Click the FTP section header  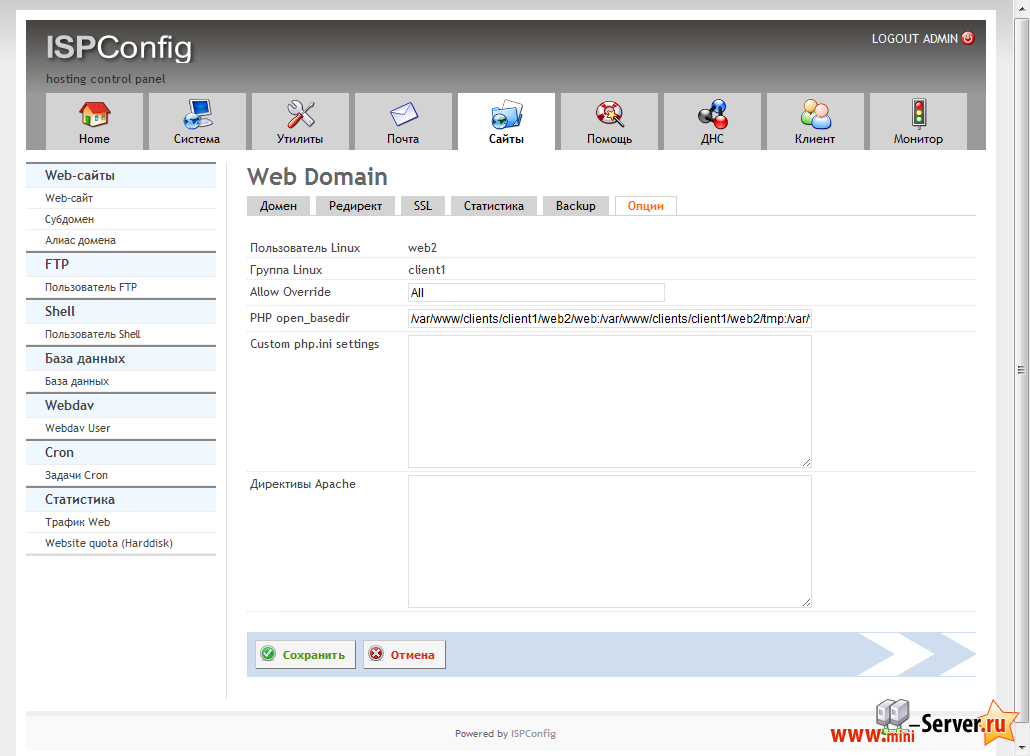[x=121, y=265]
